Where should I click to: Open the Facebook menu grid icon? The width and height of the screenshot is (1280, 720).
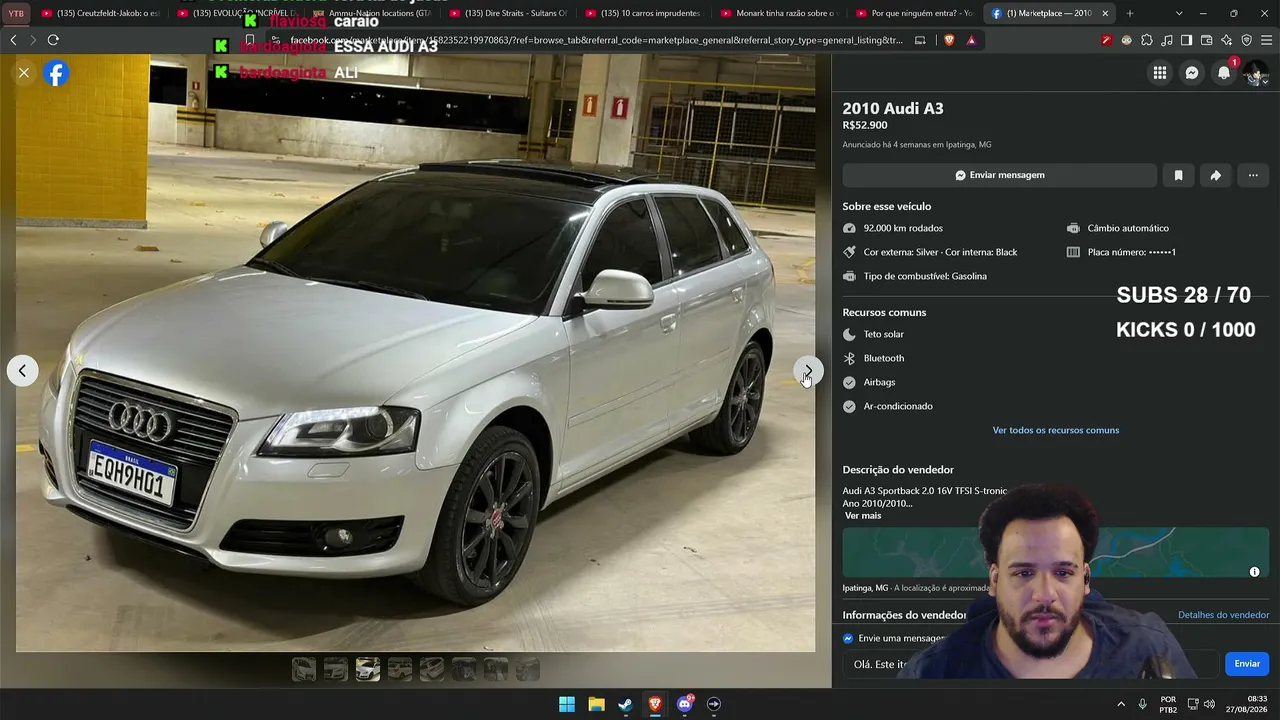(x=1160, y=73)
